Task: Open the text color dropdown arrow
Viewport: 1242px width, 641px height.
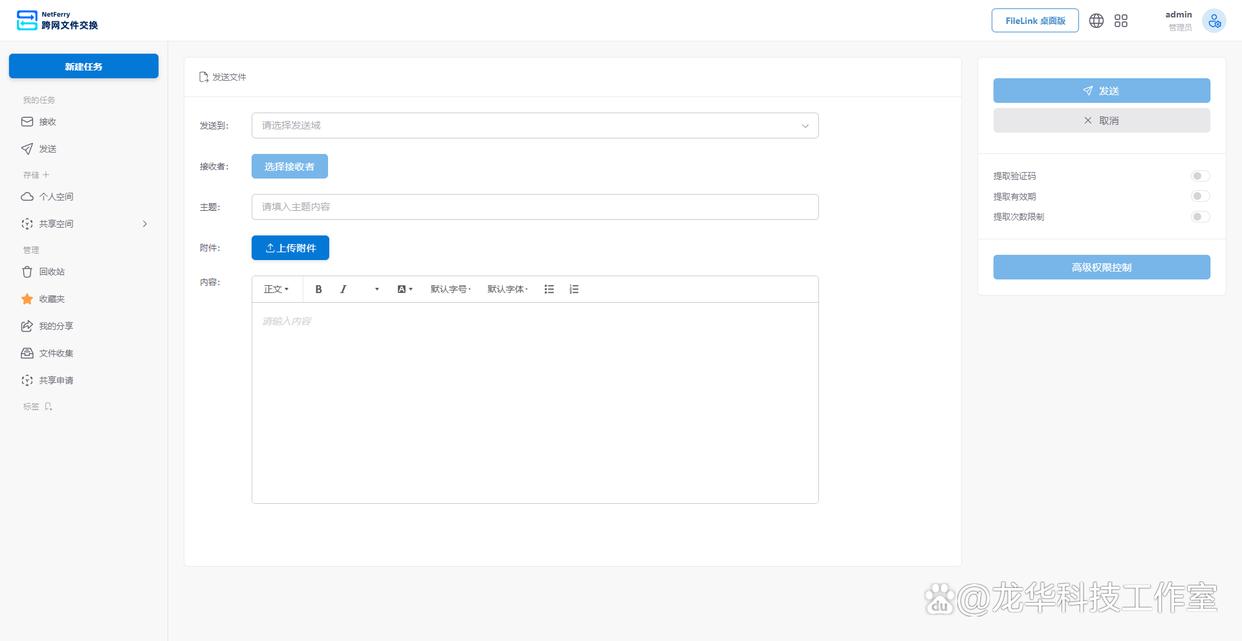Action: click(x=377, y=289)
